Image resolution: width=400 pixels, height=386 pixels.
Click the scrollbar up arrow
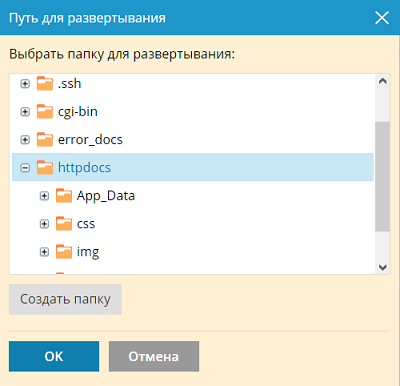(383, 81)
